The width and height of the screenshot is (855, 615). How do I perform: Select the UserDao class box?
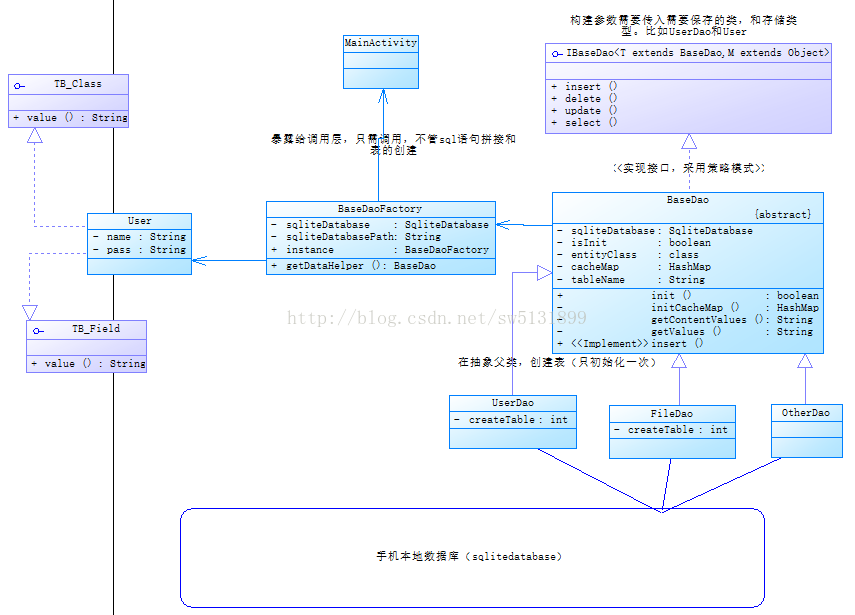coord(513,422)
